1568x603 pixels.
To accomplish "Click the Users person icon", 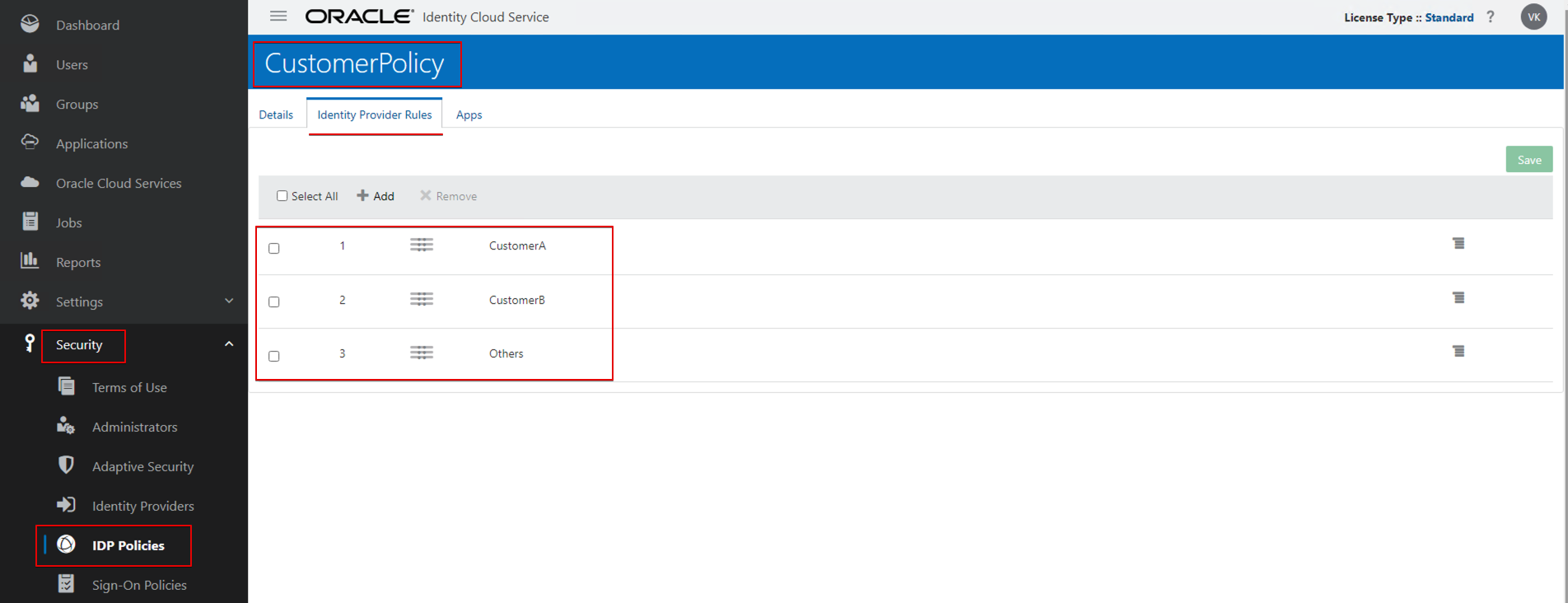I will coord(30,63).
